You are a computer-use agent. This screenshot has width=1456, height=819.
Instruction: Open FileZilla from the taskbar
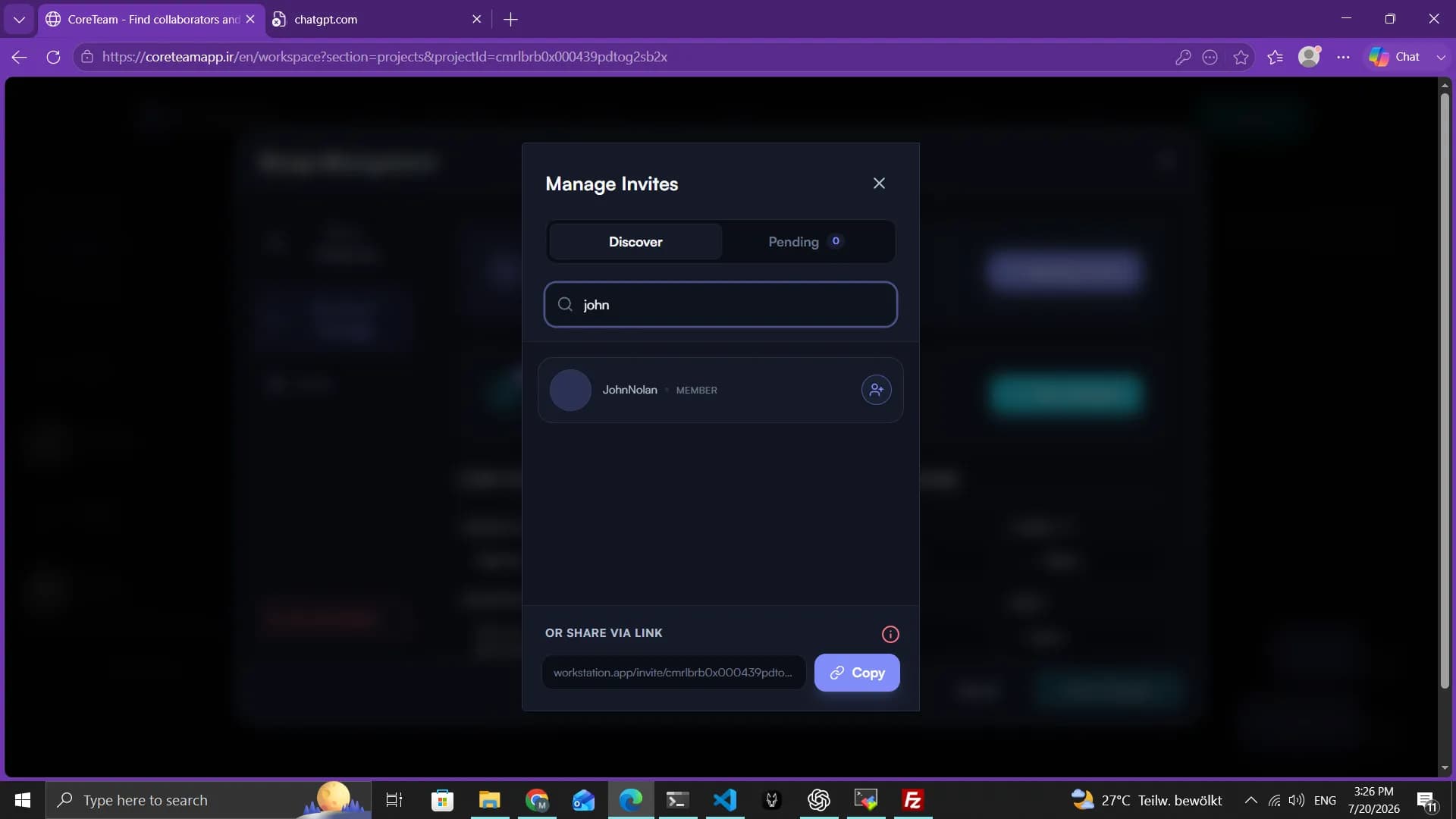point(913,800)
